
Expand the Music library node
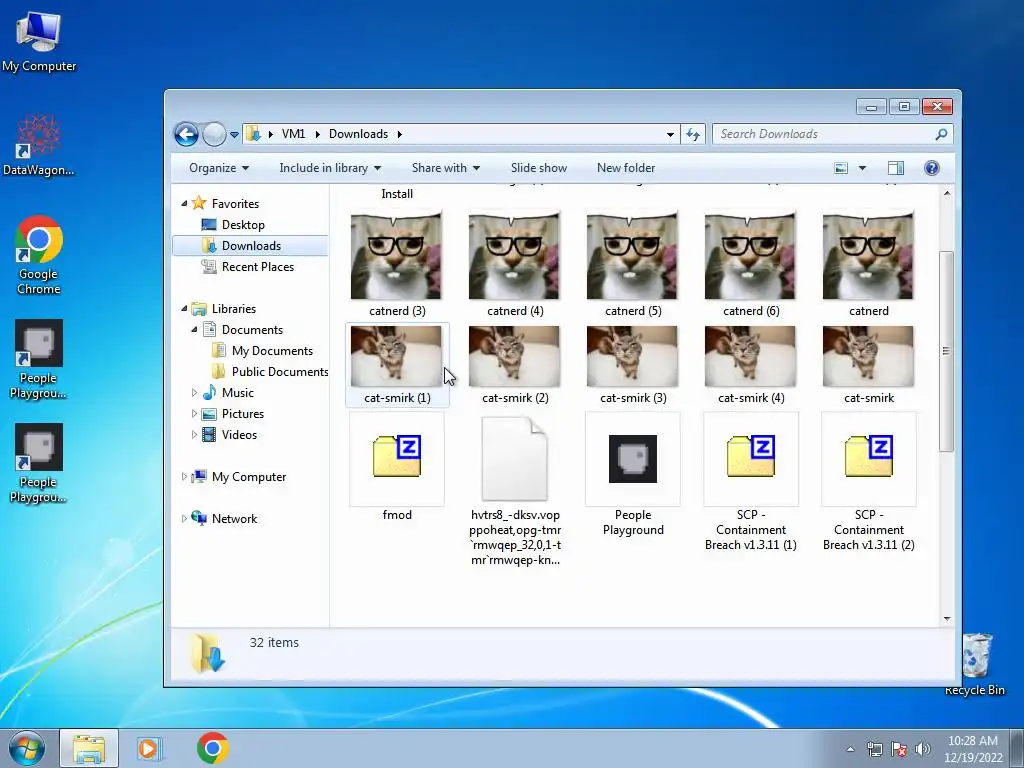pyautogui.click(x=194, y=392)
